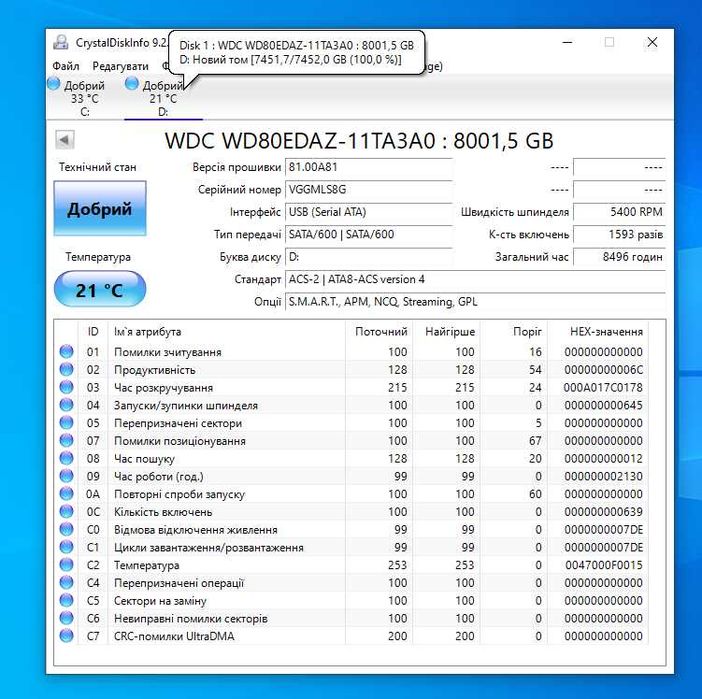Click the blue status orb for disk C:
This screenshot has width=702, height=699.
(54, 84)
